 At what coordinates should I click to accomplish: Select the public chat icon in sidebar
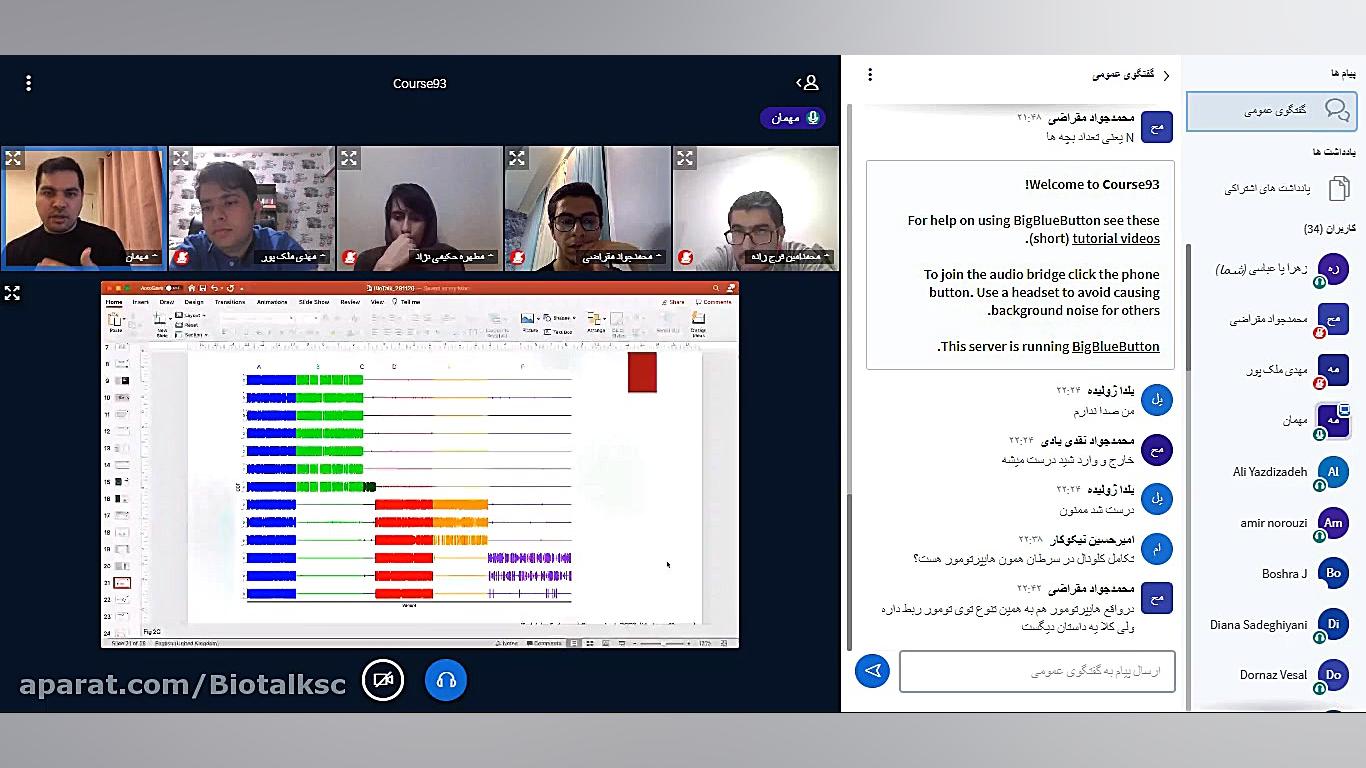[x=1336, y=110]
